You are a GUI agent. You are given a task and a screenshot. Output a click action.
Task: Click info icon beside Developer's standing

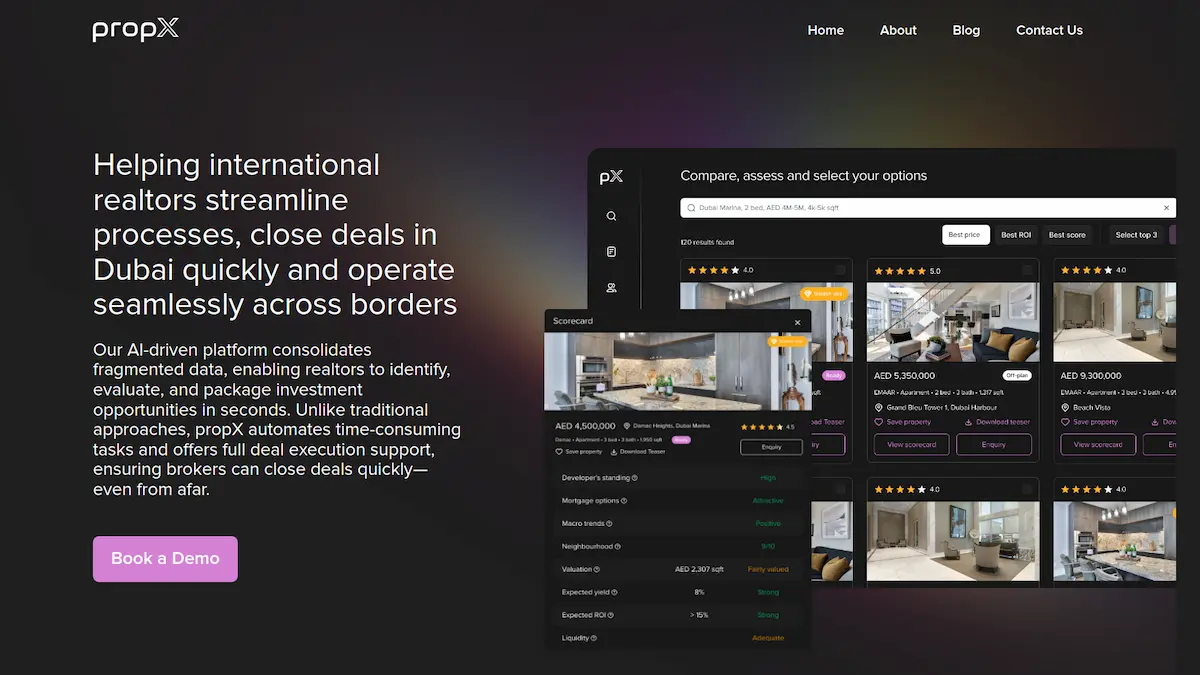pos(634,478)
